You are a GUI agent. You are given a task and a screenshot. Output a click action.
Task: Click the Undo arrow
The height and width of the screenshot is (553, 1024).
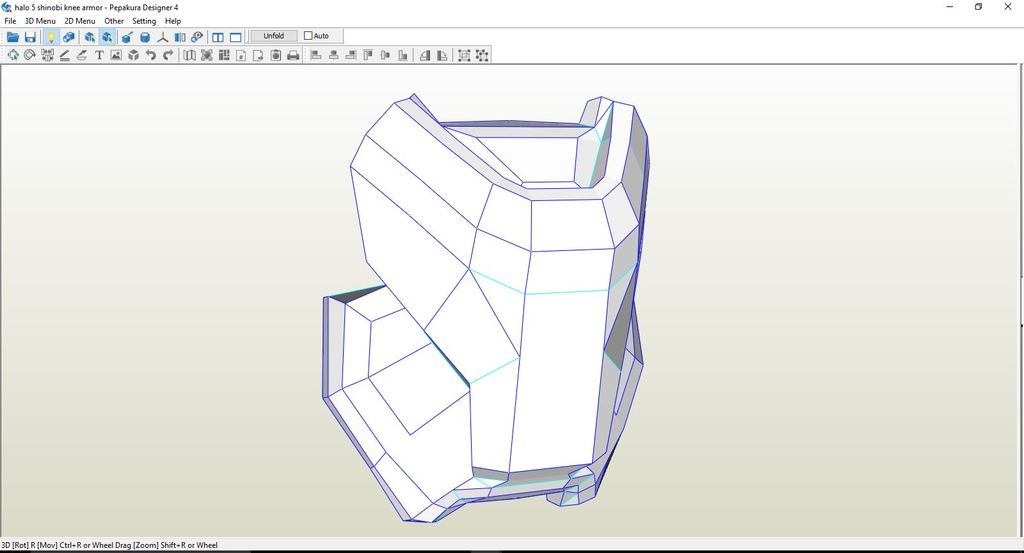(x=151, y=55)
